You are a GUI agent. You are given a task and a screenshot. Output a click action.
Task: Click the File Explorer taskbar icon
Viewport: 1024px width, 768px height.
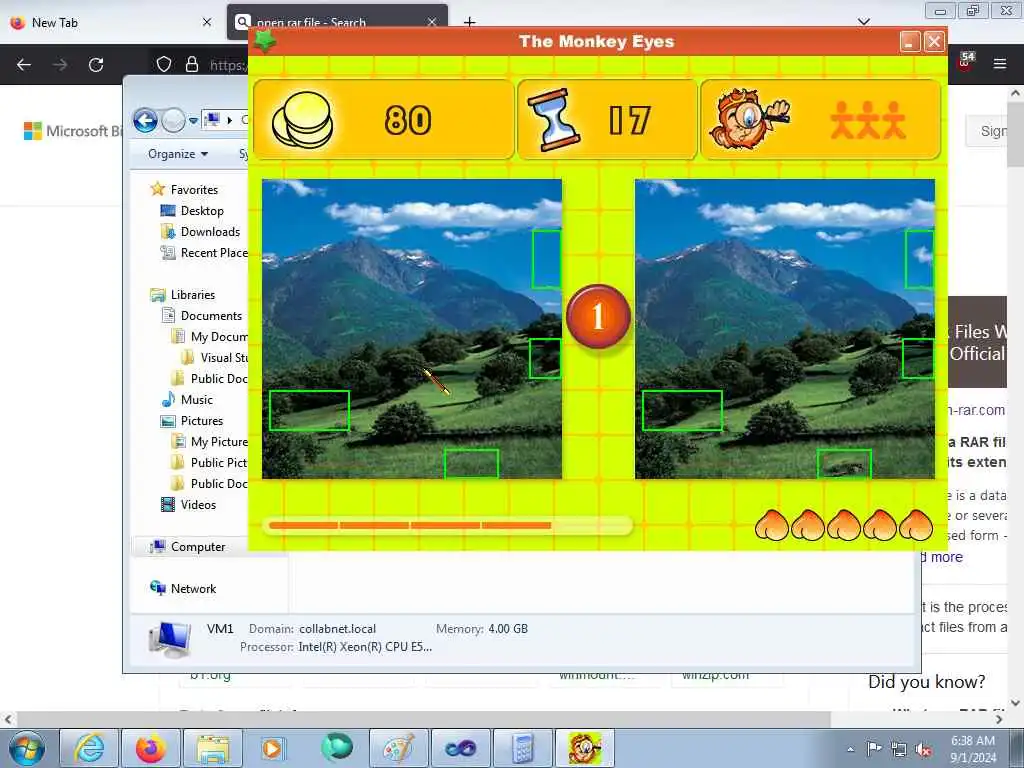pos(212,748)
